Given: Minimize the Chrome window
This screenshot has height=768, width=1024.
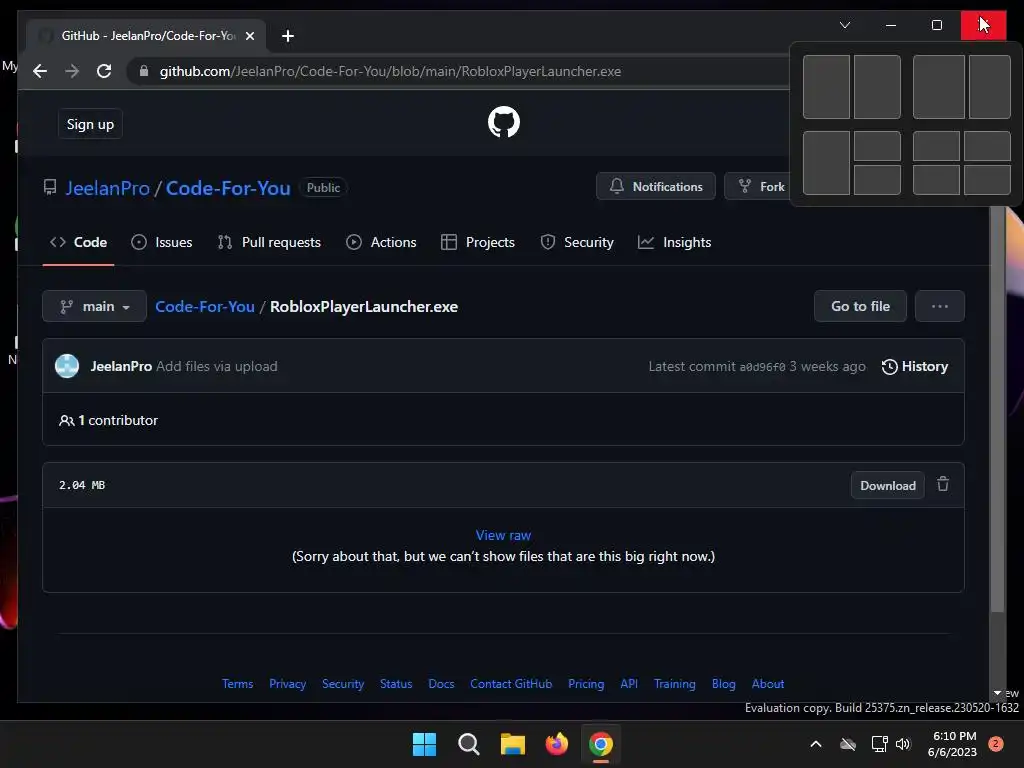Looking at the screenshot, I should coord(891,25).
